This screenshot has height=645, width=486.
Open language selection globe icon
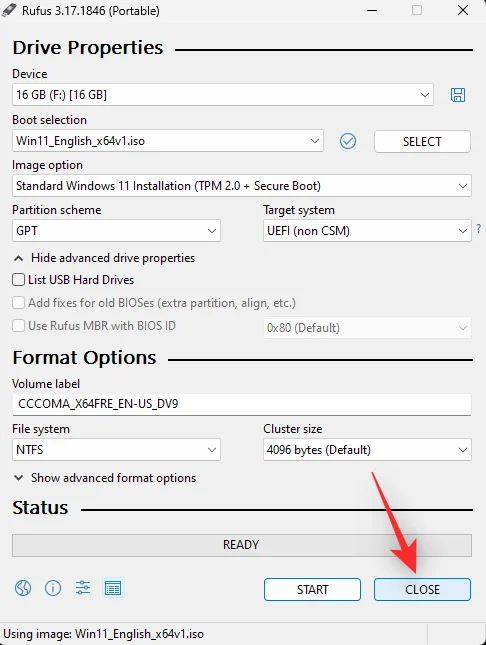point(23,588)
